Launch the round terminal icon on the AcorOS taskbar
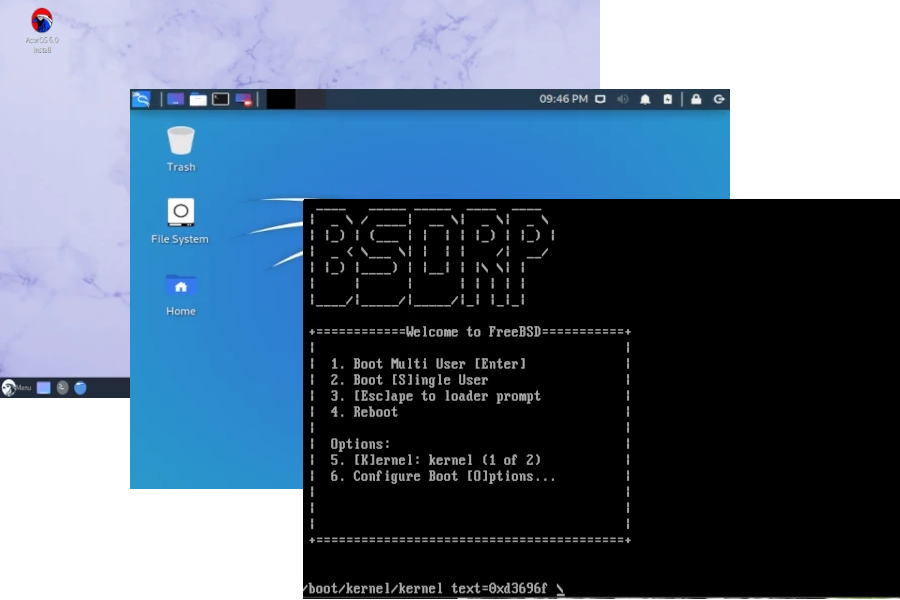900x600 pixels. 63,388
